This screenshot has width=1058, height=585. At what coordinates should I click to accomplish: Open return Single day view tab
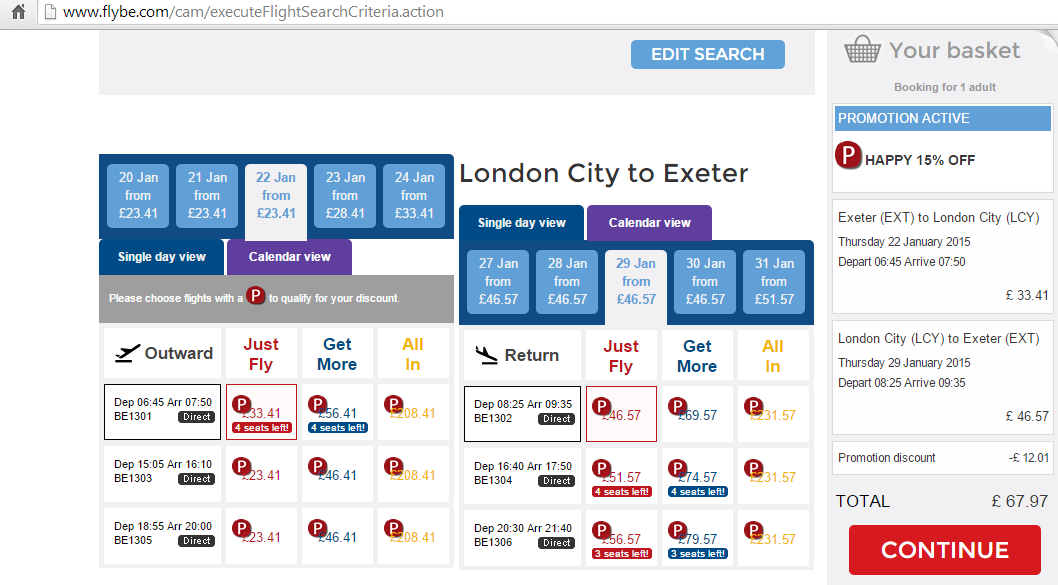[x=522, y=223]
